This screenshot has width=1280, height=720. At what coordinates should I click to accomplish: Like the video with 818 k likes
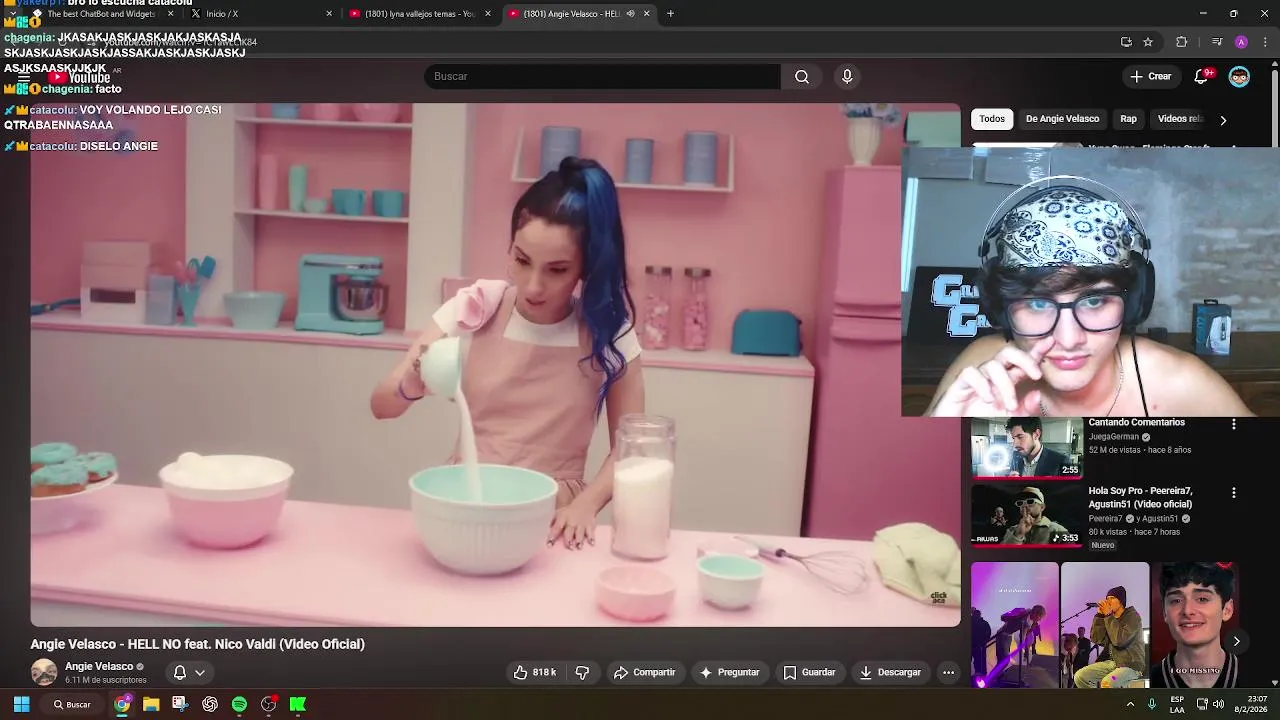click(x=536, y=673)
